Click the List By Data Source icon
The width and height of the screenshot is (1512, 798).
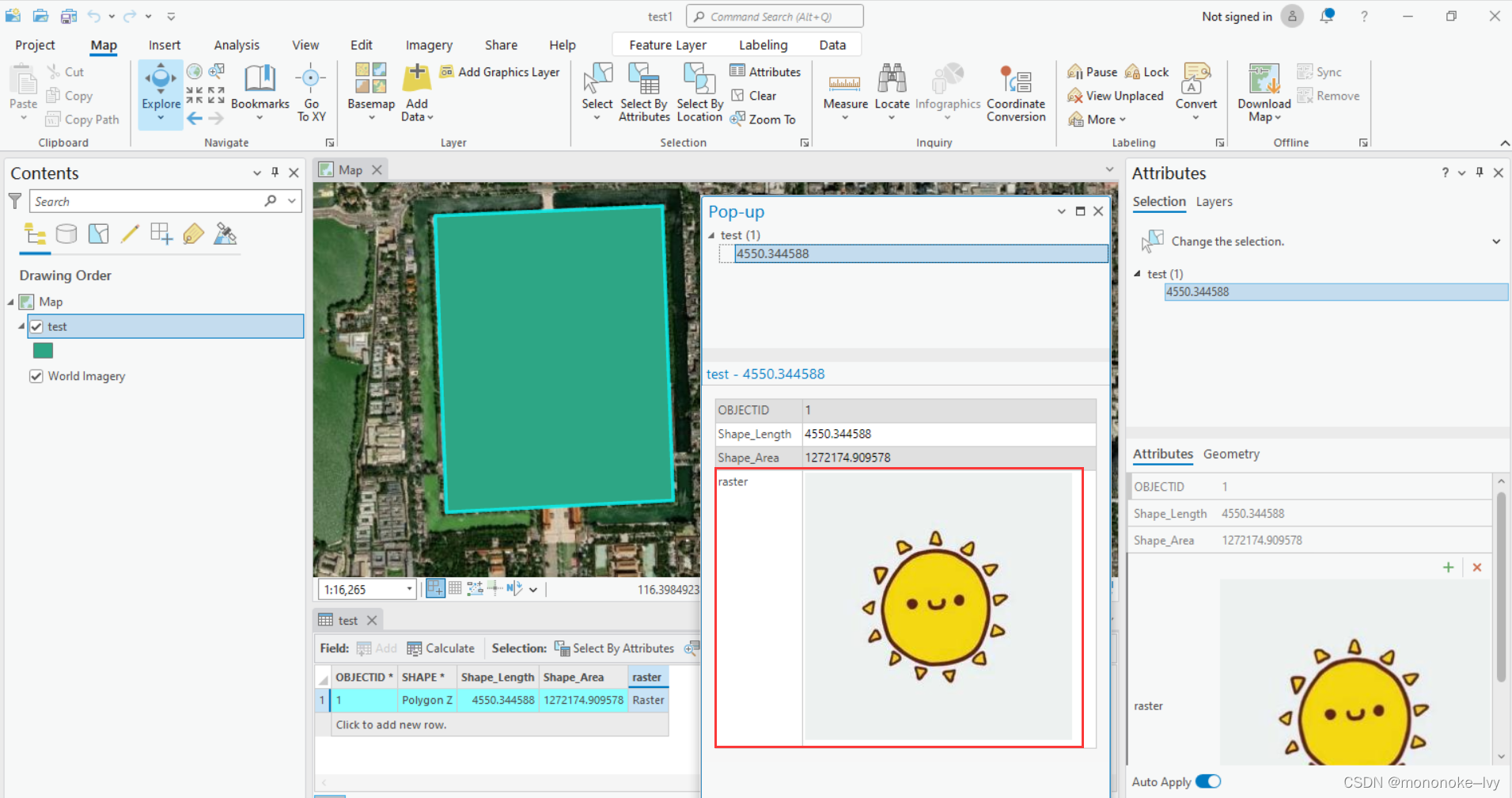pos(66,234)
